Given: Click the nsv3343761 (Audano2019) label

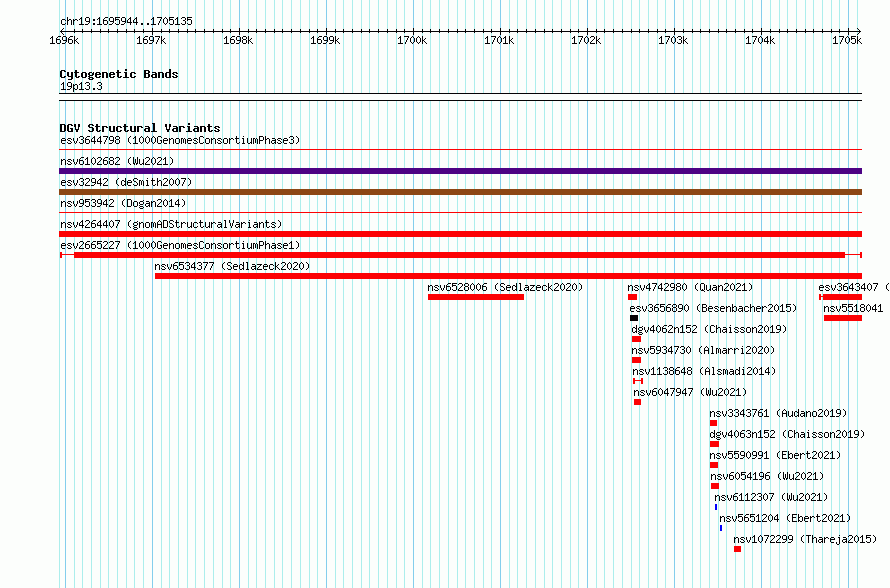Looking at the screenshot, I should click(x=778, y=413).
